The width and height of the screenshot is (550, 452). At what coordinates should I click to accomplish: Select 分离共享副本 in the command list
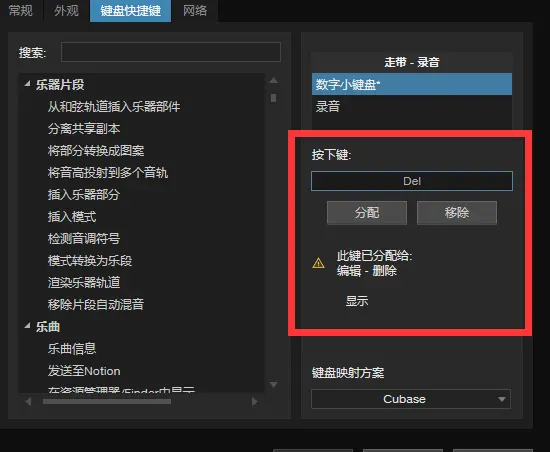pyautogui.click(x=84, y=129)
